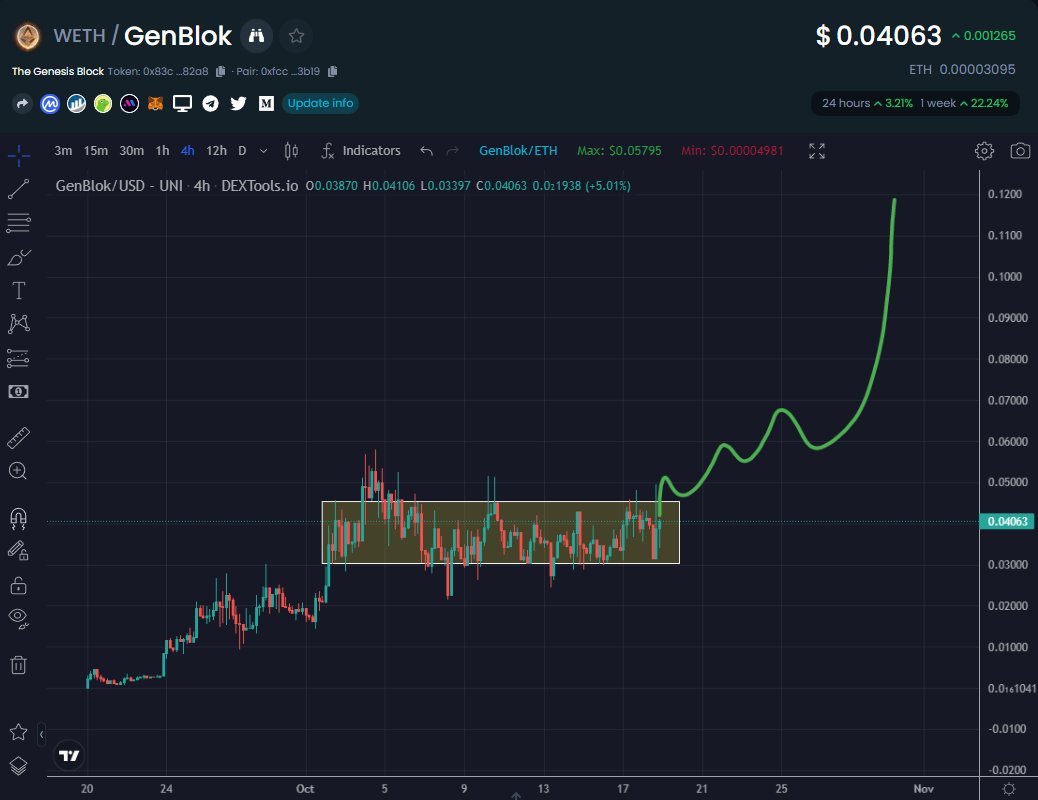Switch chart to 1h timeframe
This screenshot has height=800, width=1038.
click(x=162, y=151)
